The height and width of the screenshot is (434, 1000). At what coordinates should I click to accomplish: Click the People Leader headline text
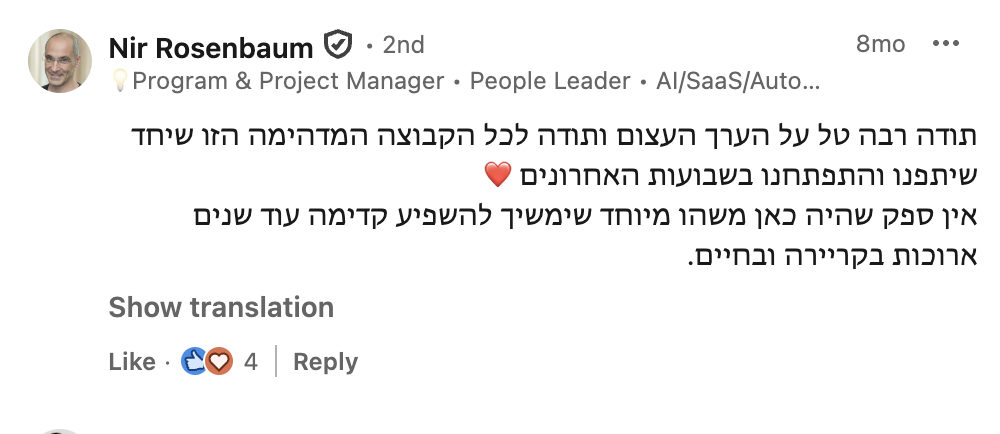pyautogui.click(x=550, y=82)
